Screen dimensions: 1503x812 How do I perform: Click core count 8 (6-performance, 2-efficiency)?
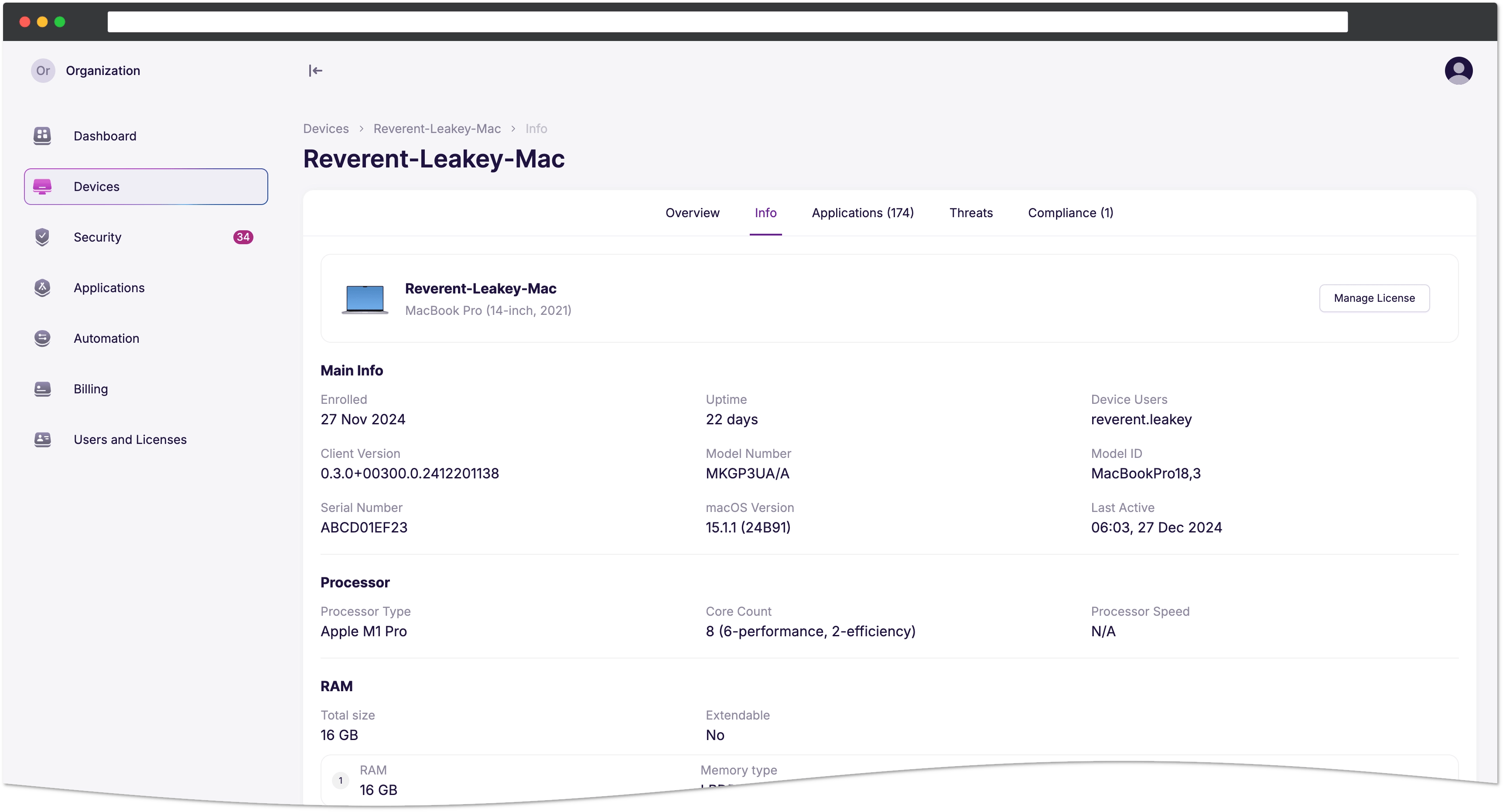tap(810, 631)
